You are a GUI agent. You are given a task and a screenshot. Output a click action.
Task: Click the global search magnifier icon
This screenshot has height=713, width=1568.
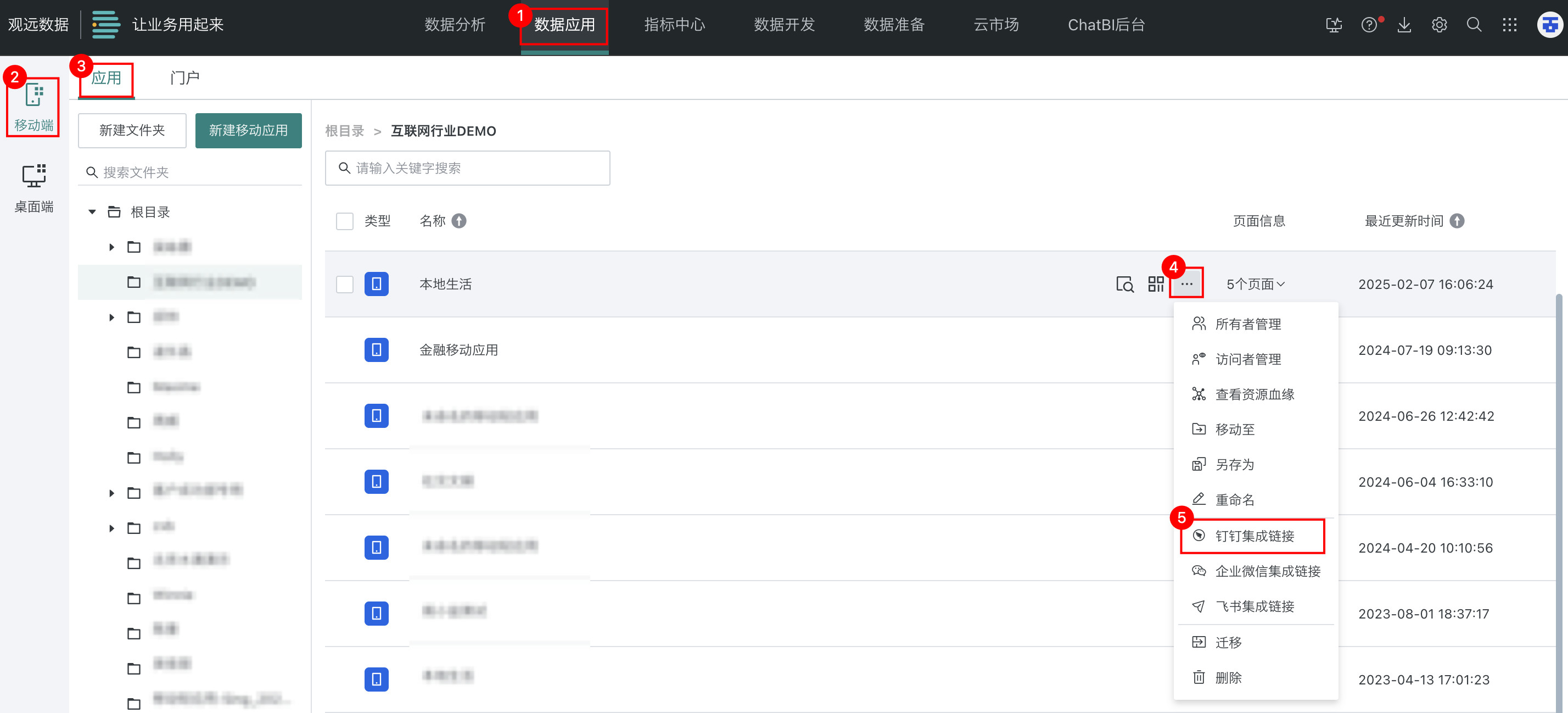tap(1474, 25)
